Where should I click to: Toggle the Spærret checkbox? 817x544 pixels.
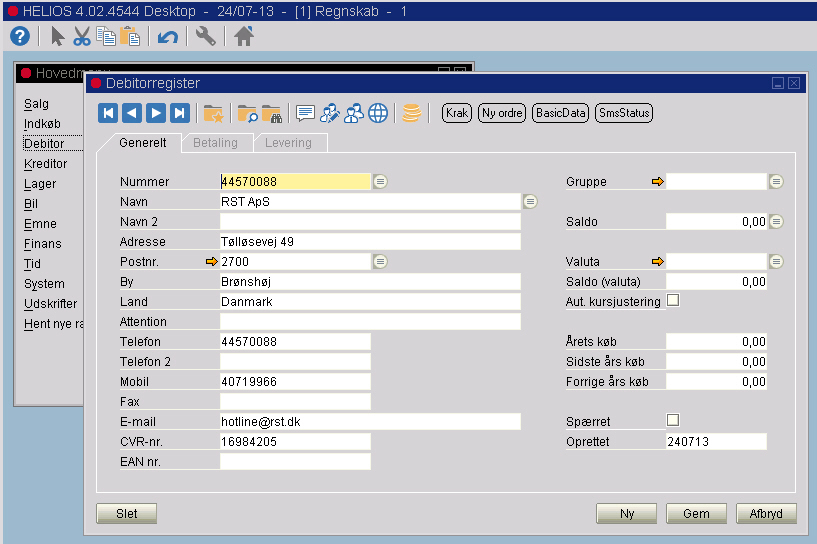coord(673,420)
